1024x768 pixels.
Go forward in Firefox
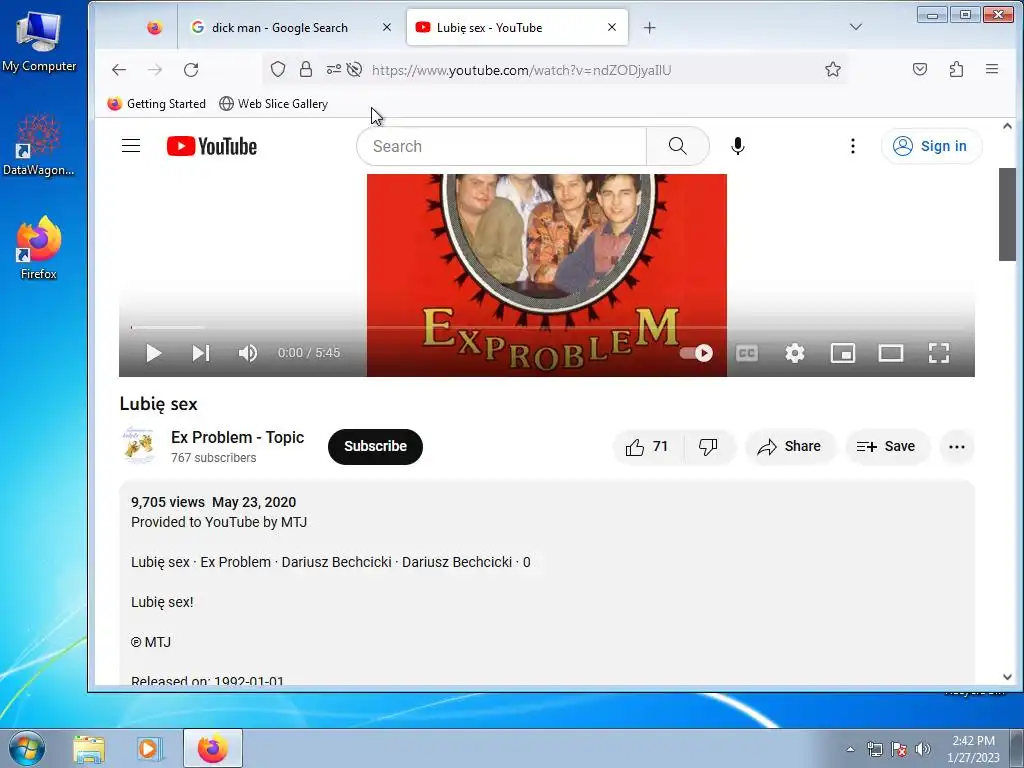pos(155,70)
